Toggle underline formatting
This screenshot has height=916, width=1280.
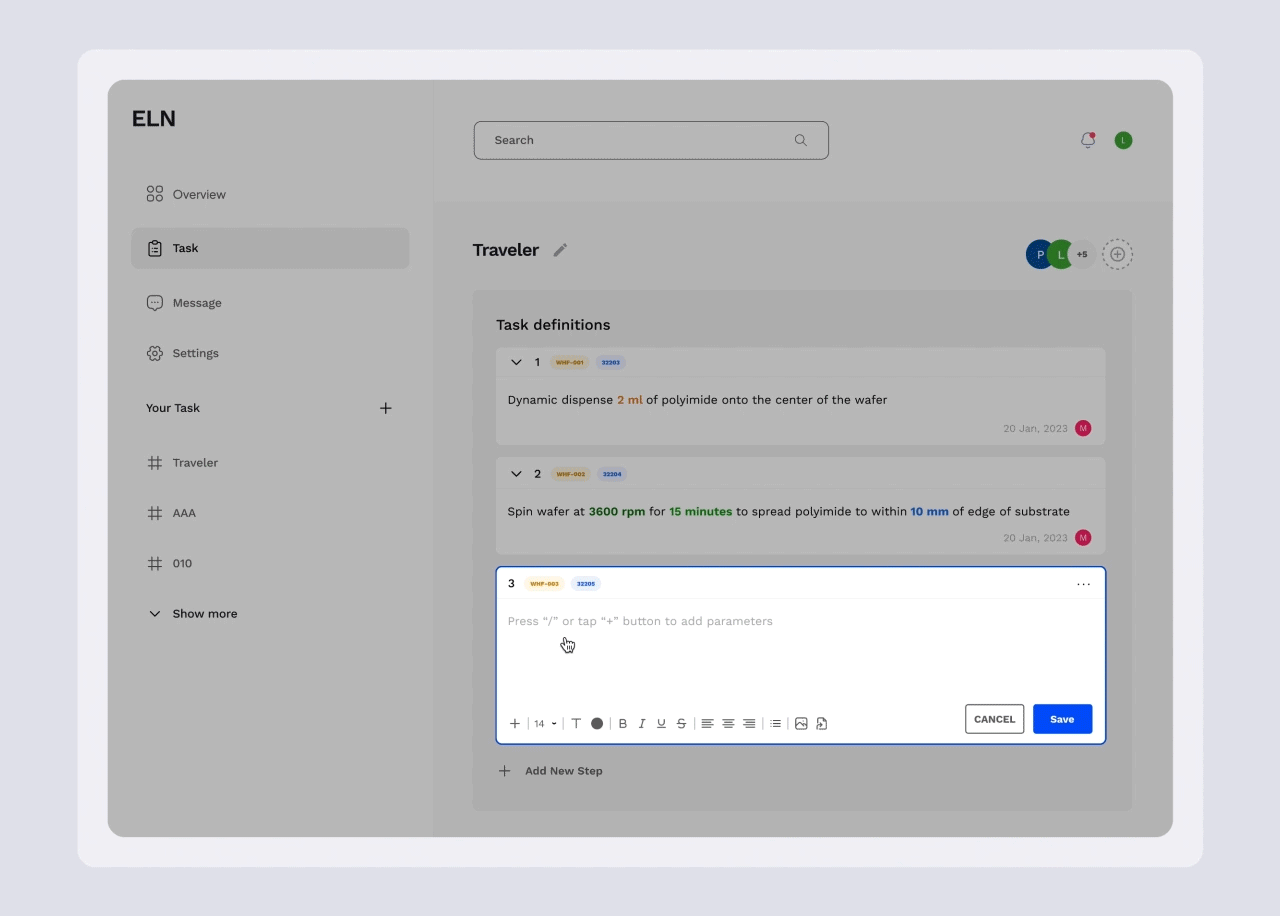[x=661, y=723]
